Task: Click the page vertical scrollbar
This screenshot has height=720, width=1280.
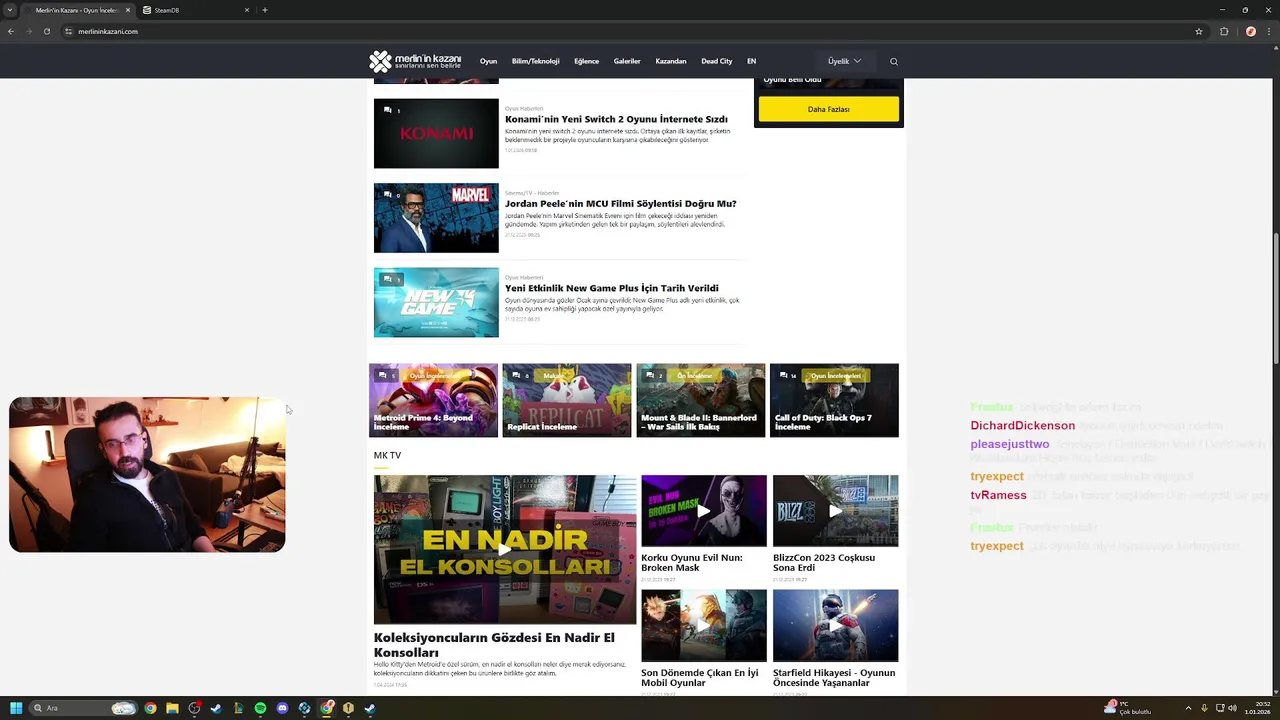Action: tap(1275, 300)
